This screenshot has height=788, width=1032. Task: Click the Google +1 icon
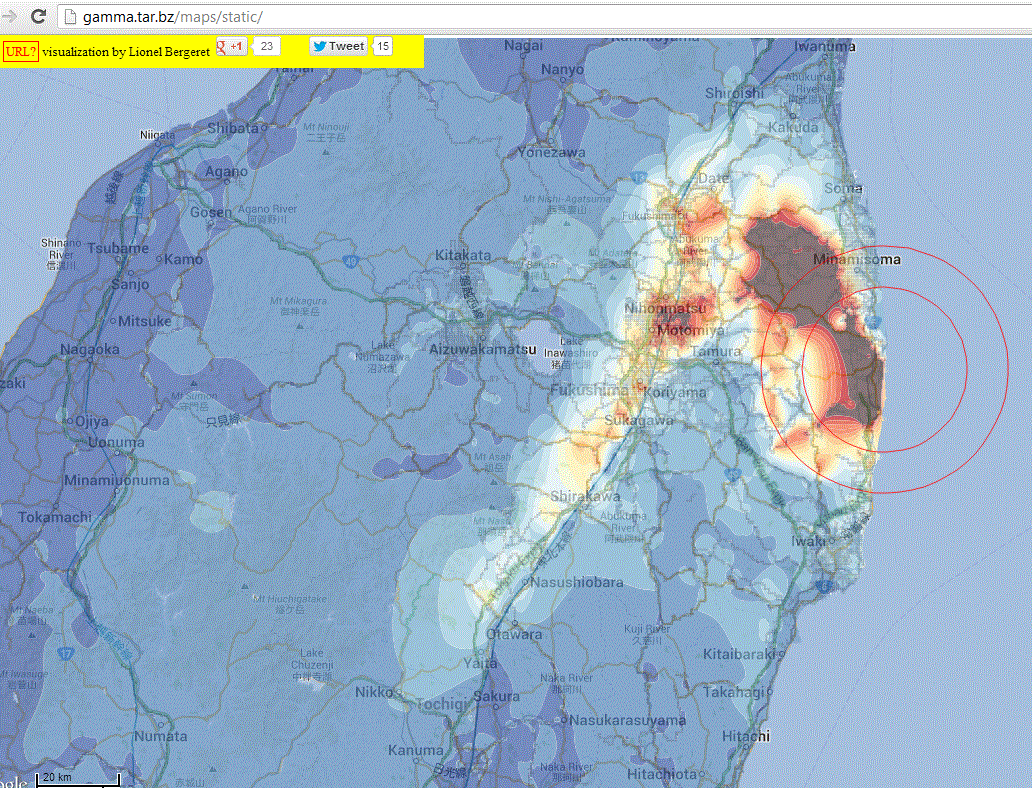coord(222,46)
